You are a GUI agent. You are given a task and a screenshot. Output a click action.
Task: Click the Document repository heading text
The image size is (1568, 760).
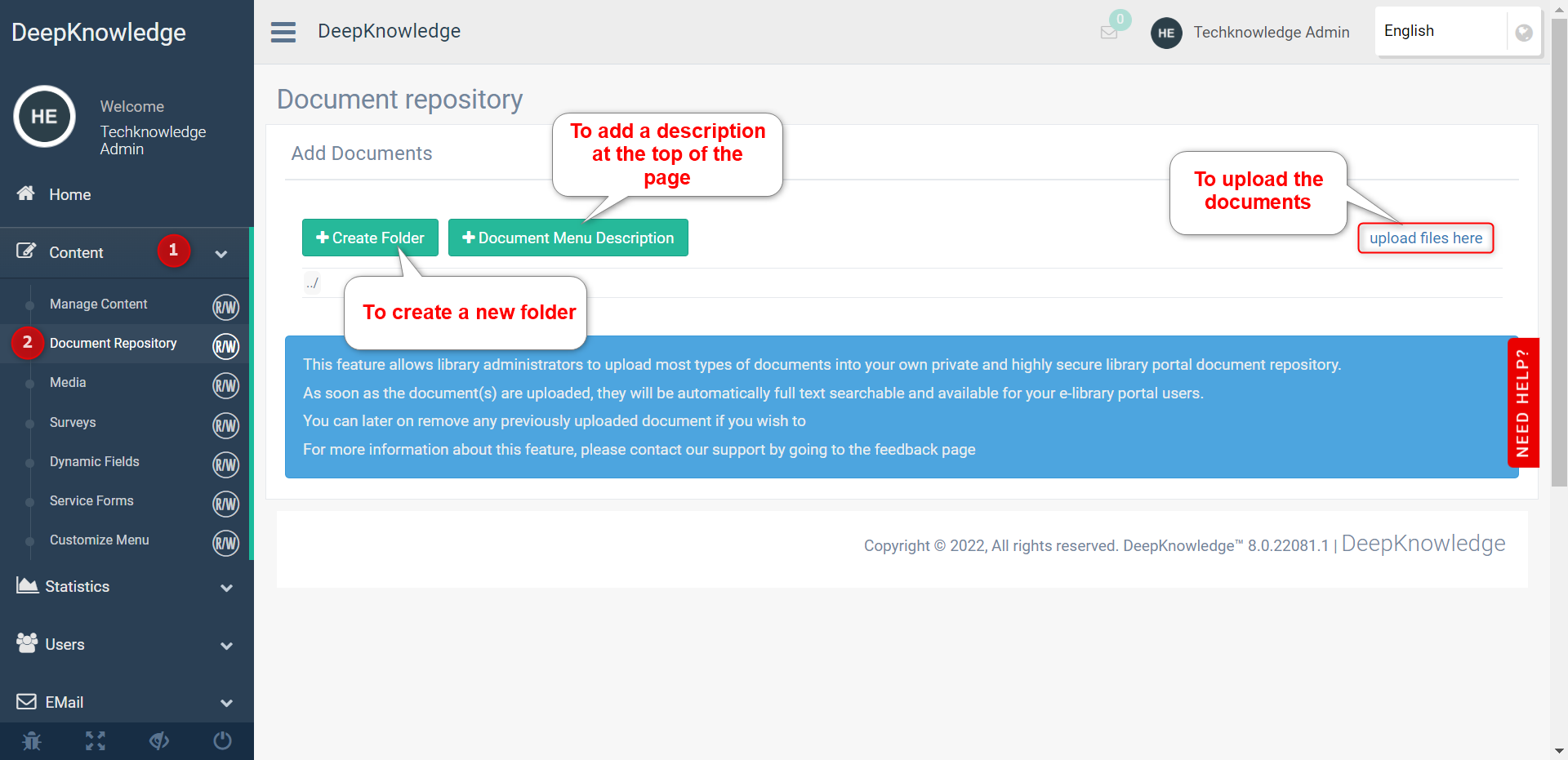click(x=399, y=99)
